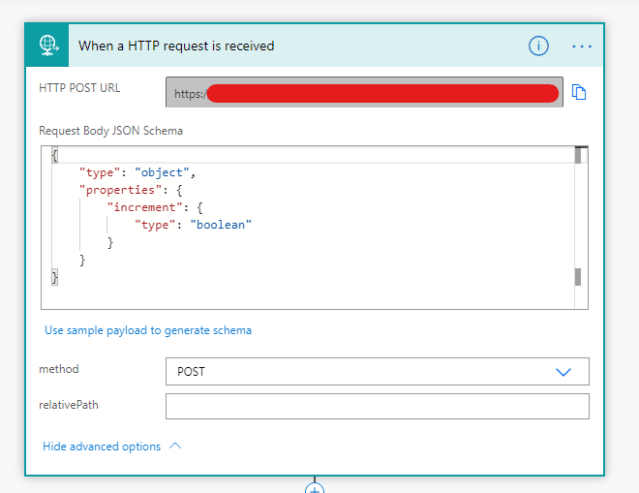
Task: Click the schema editor scrollbar's top marker
Action: pyautogui.click(x=577, y=156)
